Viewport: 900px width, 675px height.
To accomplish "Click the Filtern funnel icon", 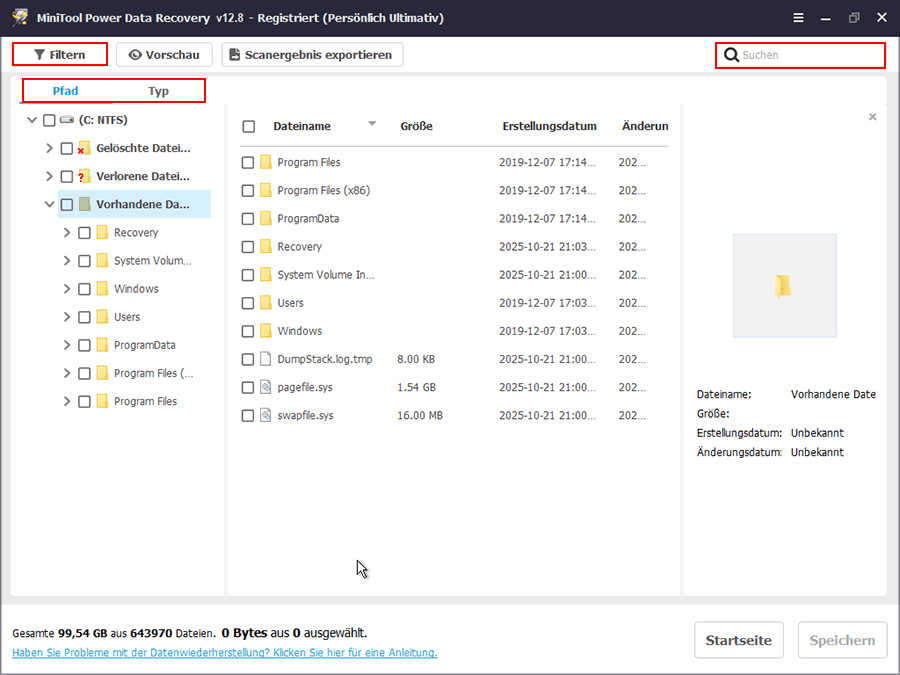I will 39,54.
